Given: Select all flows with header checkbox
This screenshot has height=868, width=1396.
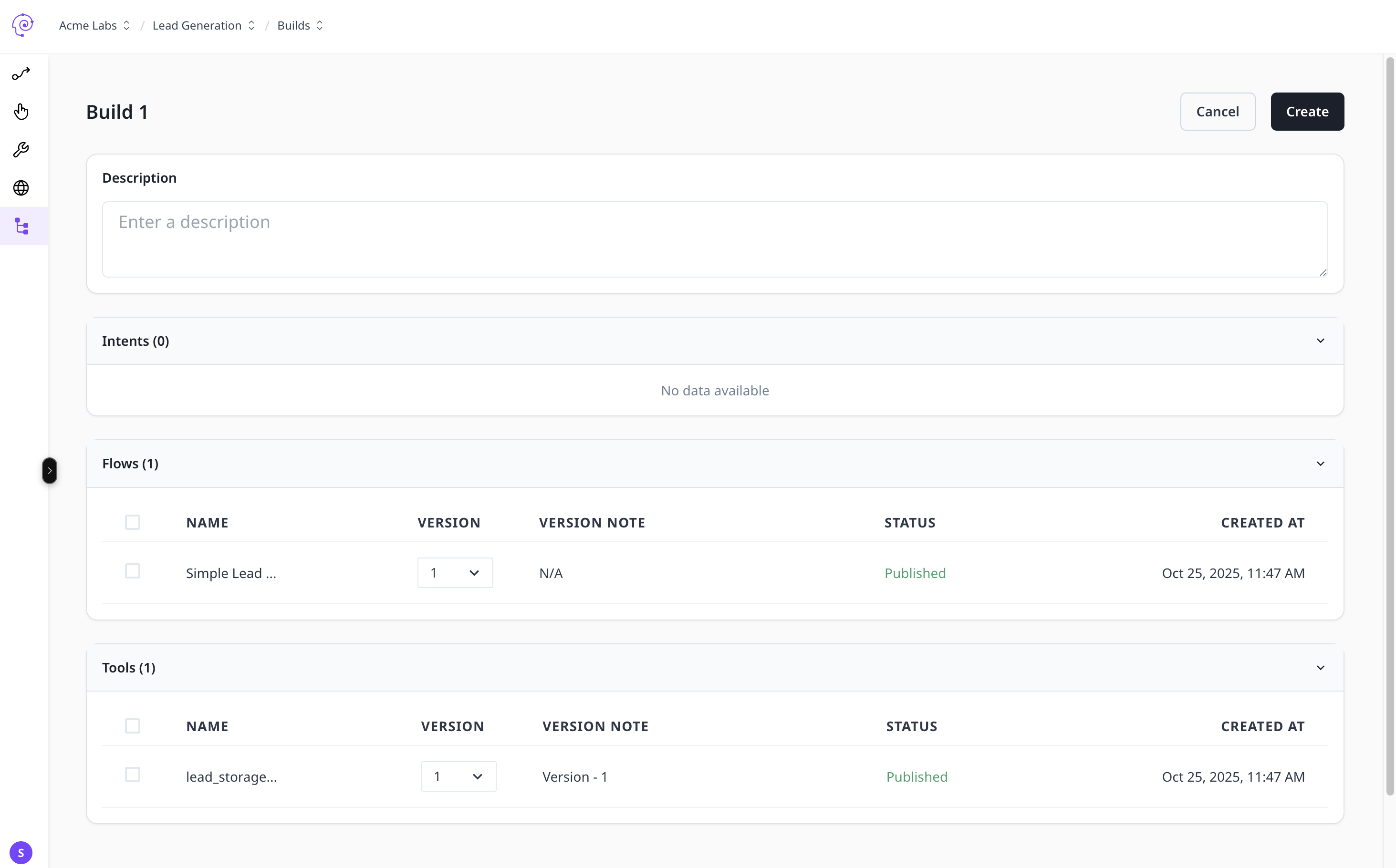Looking at the screenshot, I should coord(133,522).
